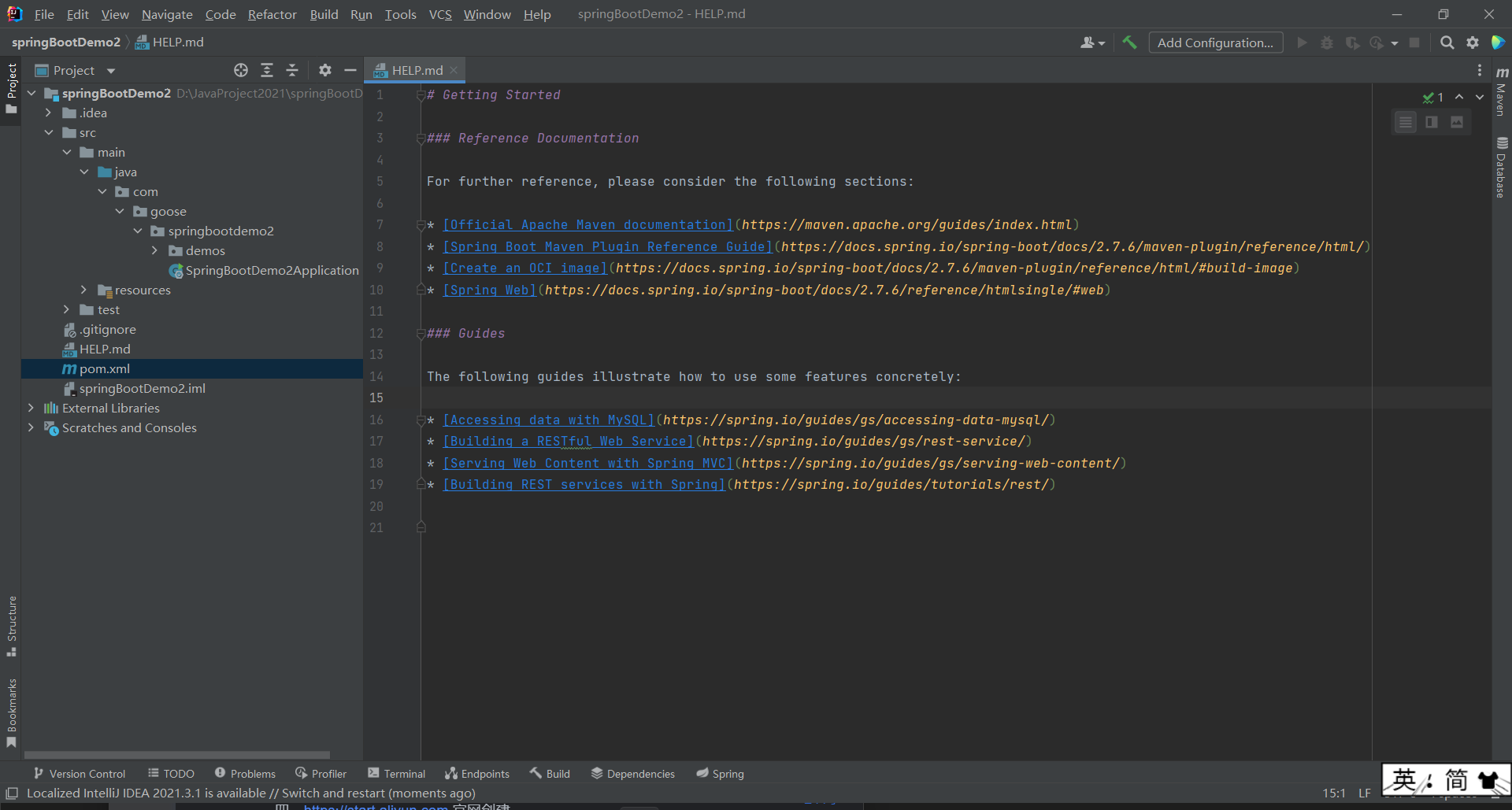Image resolution: width=1512 pixels, height=810 pixels.
Task: Click the inspection checkmark widget
Action: [1432, 98]
